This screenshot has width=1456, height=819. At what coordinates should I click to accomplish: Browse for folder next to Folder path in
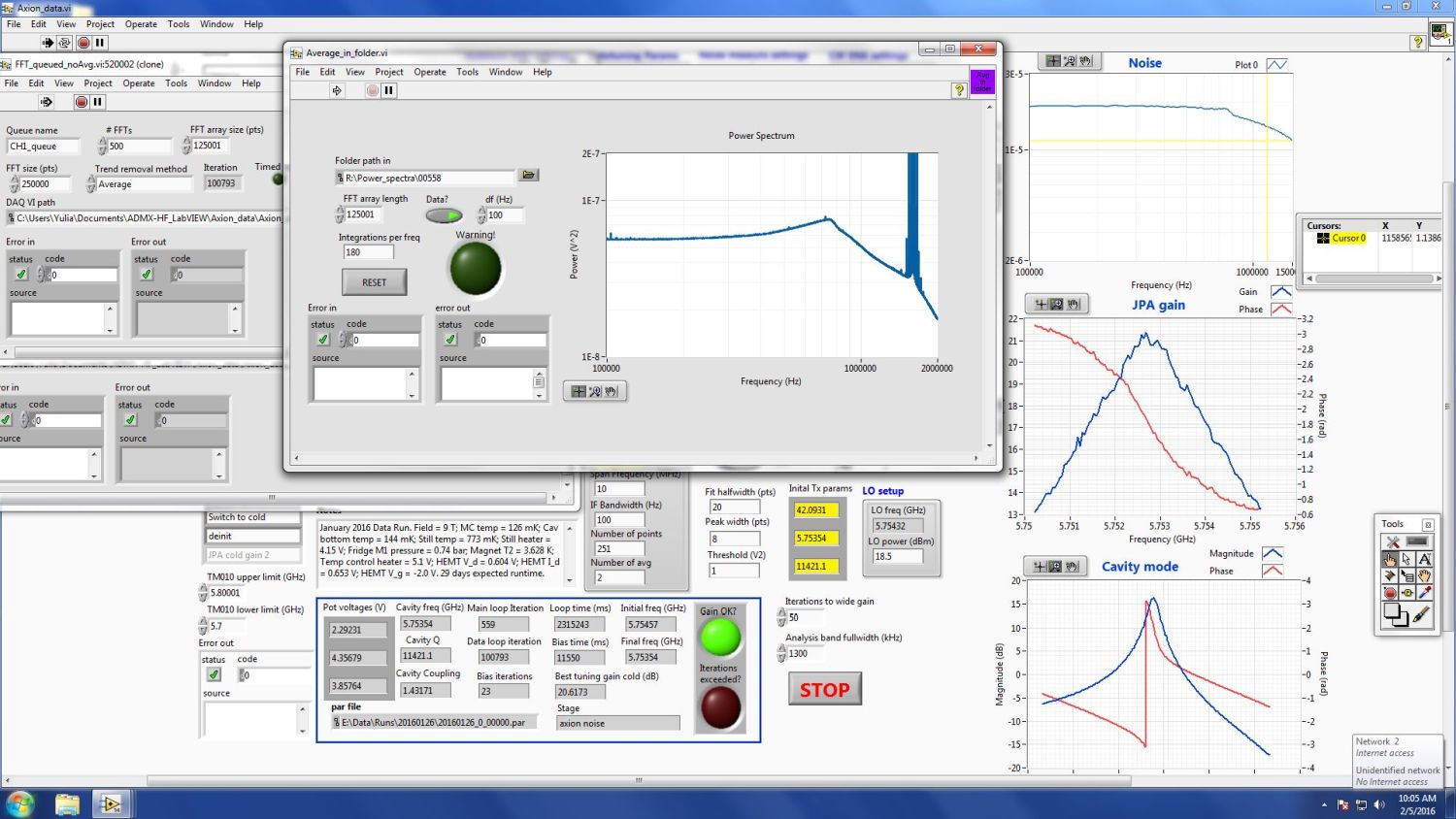pos(528,176)
